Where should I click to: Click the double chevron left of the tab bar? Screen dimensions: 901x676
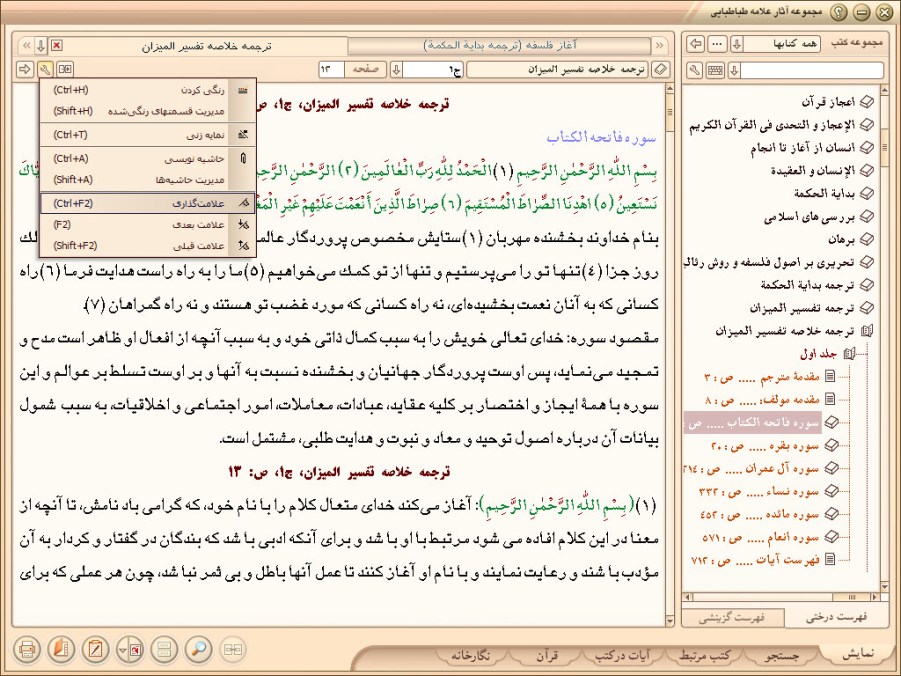(26, 45)
